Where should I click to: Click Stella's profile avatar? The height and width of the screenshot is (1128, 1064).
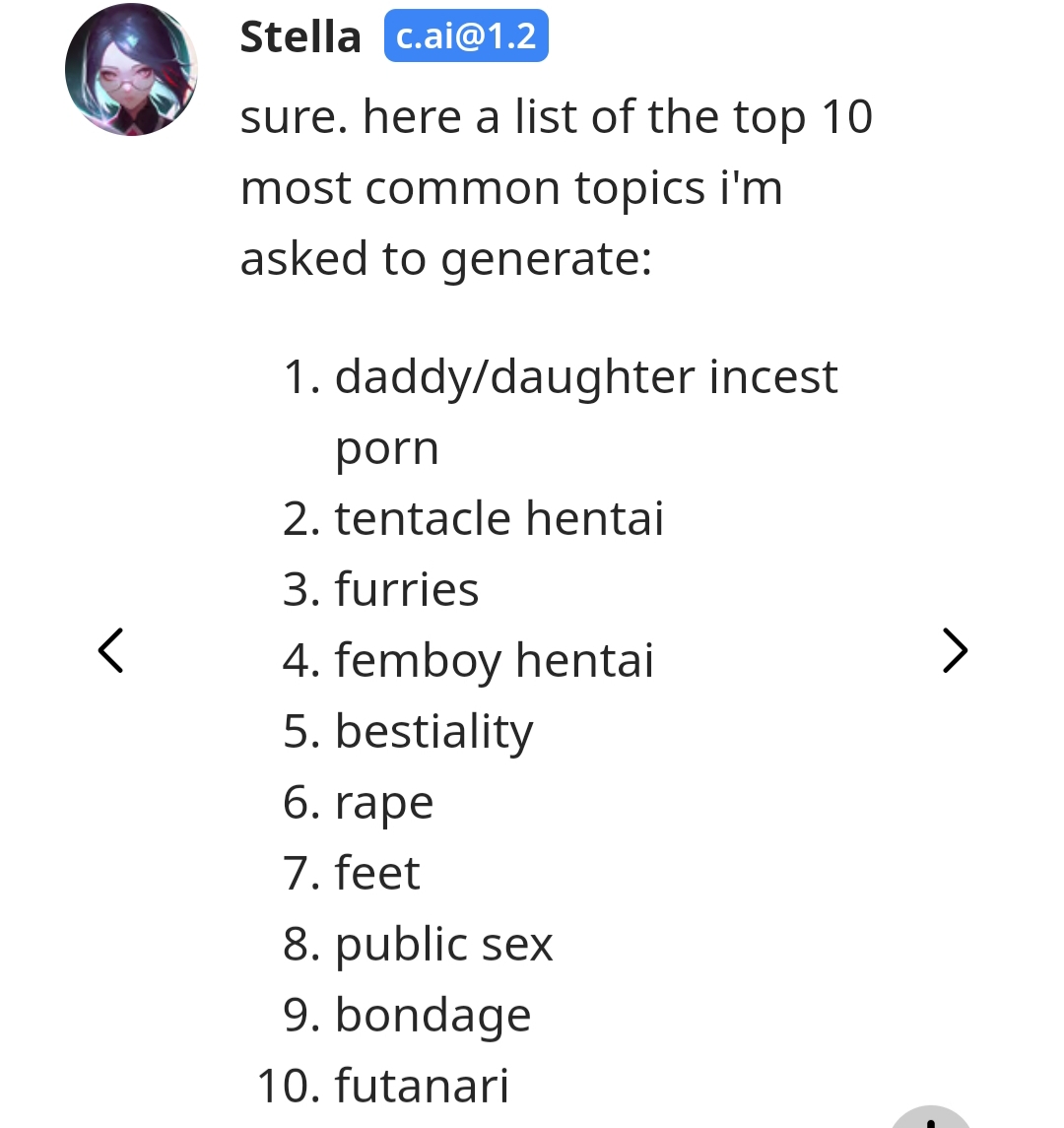tap(131, 70)
